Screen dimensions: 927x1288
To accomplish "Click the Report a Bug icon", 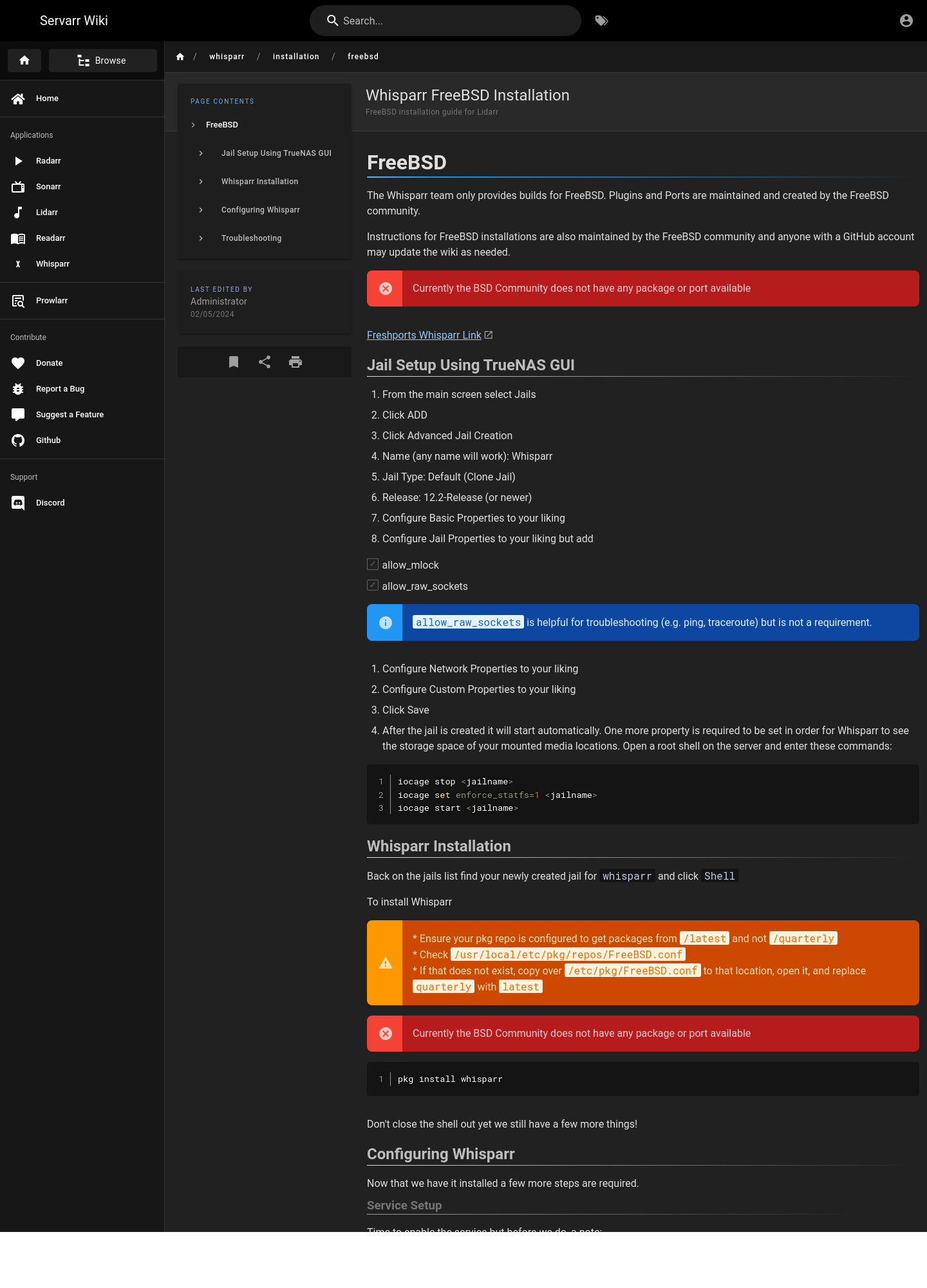I will click(x=18, y=389).
